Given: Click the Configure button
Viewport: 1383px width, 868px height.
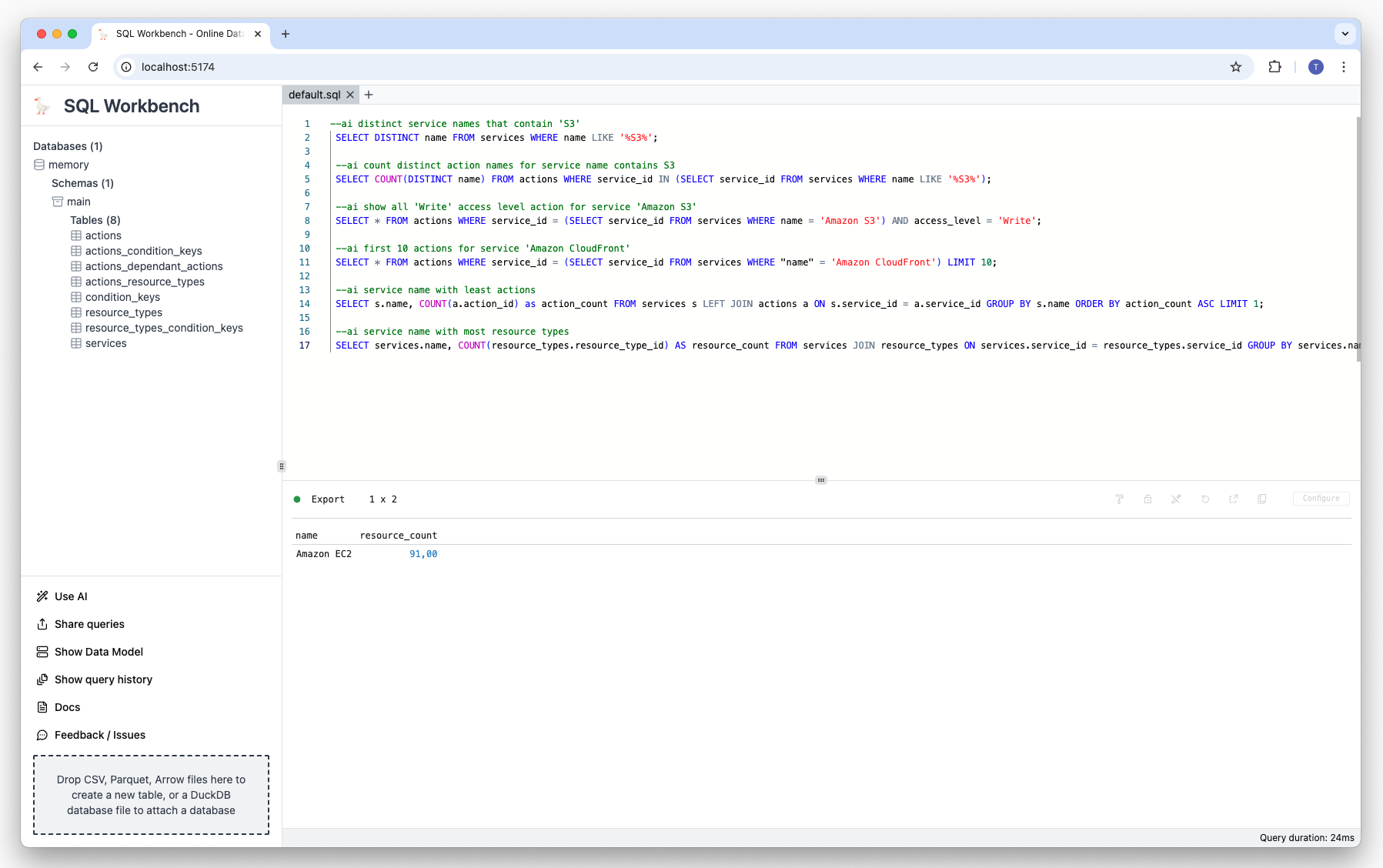Looking at the screenshot, I should pos(1321,499).
